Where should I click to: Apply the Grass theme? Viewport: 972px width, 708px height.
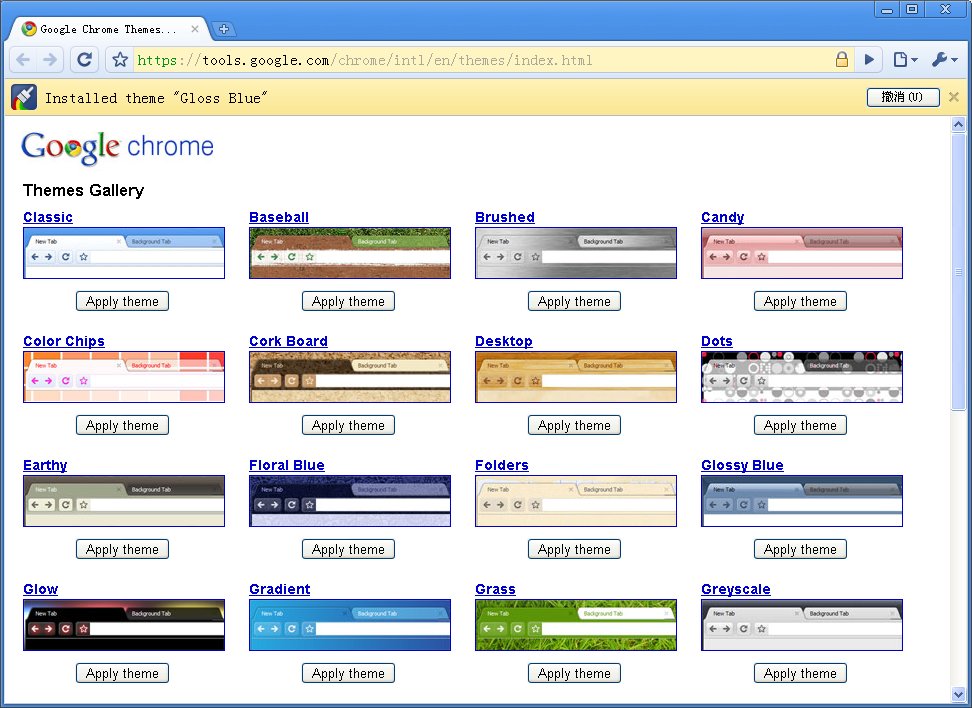coord(574,673)
